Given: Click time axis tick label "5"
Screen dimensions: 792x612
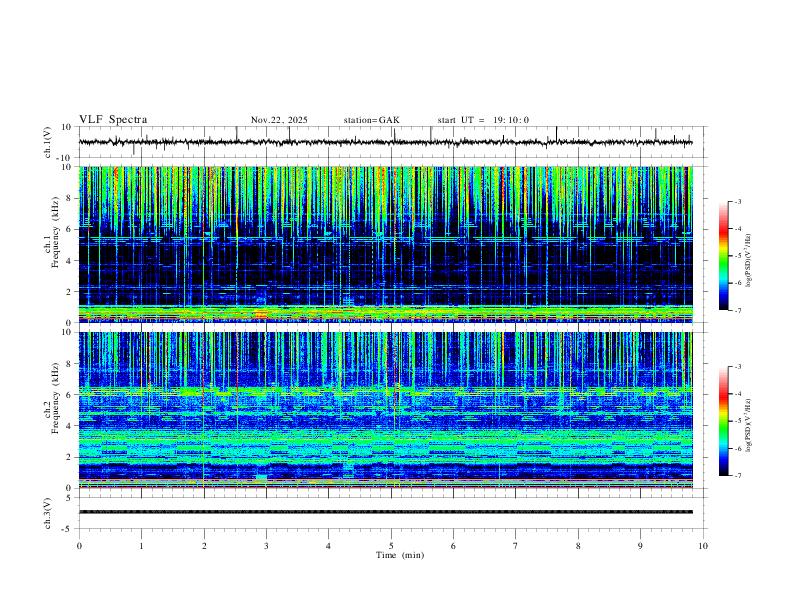Looking at the screenshot, I should pyautogui.click(x=391, y=546).
